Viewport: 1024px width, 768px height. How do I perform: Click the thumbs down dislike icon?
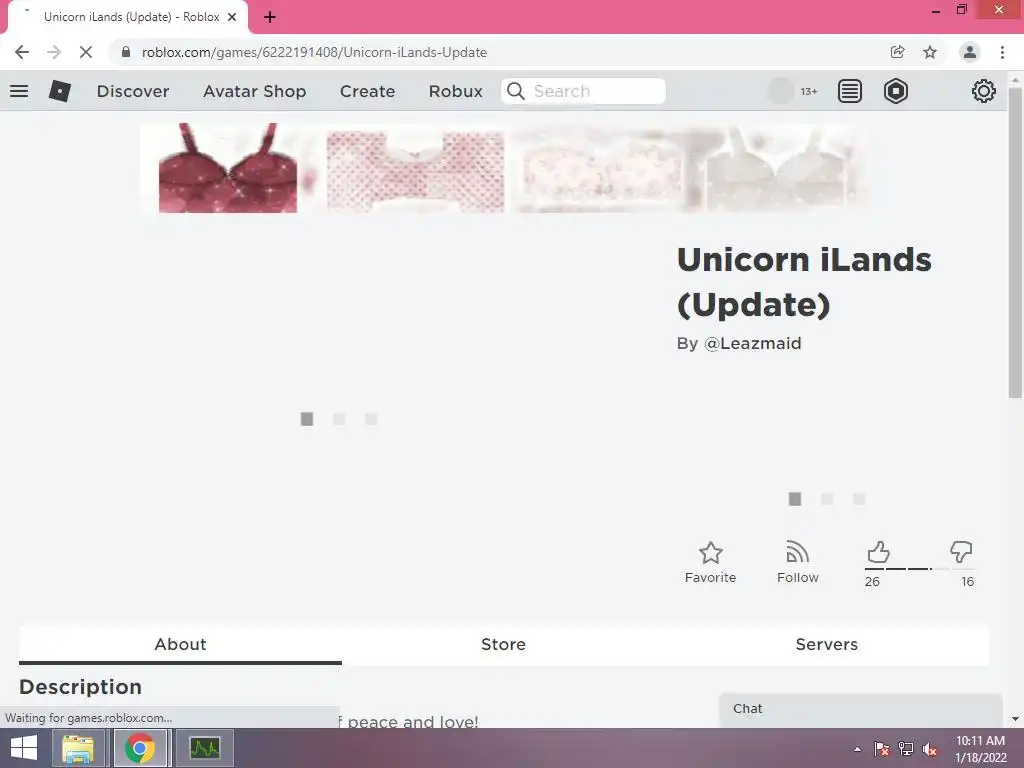click(x=961, y=552)
